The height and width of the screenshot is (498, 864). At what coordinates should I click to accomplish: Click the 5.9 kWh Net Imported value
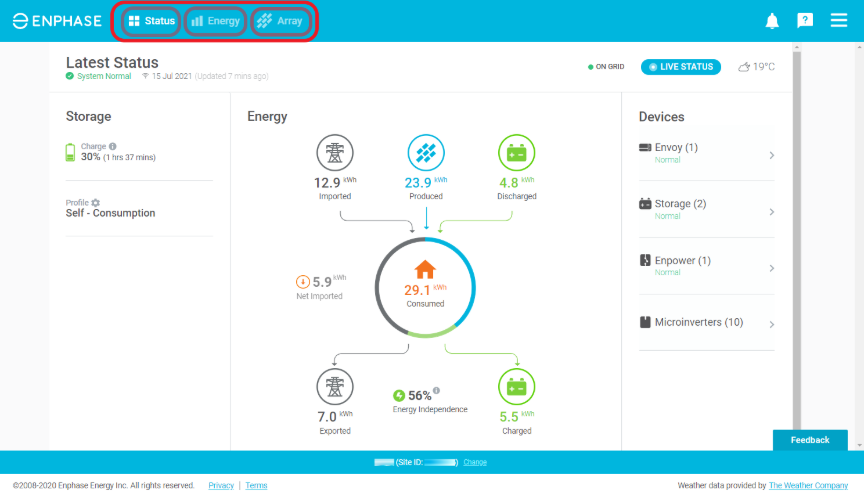[329, 282]
